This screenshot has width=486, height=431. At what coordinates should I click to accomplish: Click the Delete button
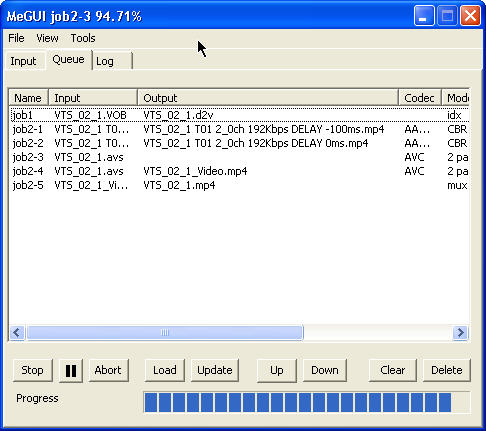point(447,370)
